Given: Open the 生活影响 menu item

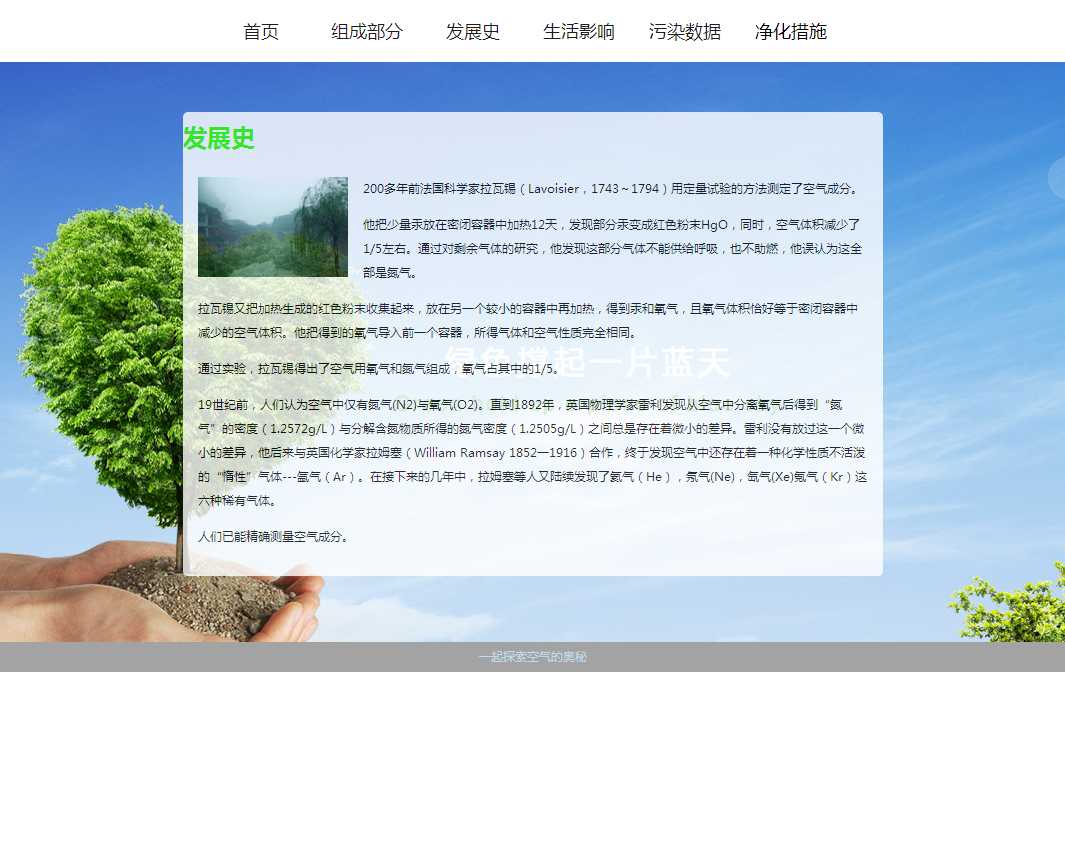Looking at the screenshot, I should (x=579, y=32).
